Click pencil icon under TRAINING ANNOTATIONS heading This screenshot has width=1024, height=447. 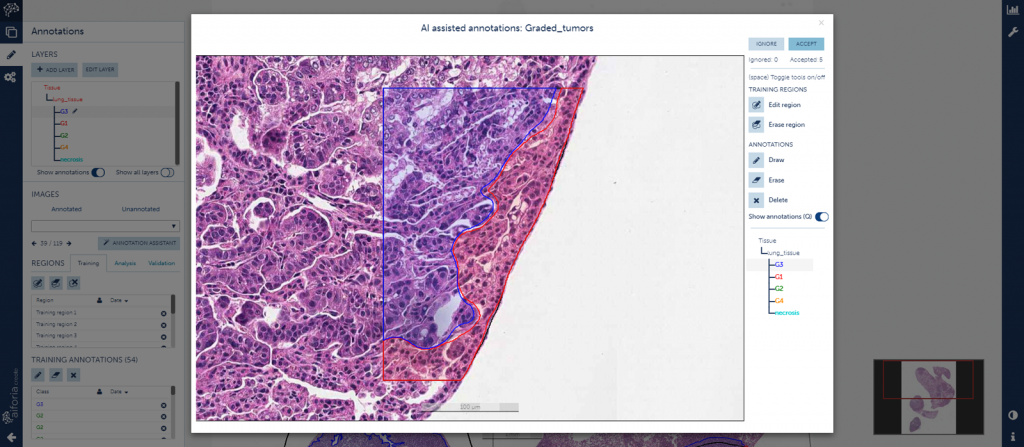(x=38, y=375)
